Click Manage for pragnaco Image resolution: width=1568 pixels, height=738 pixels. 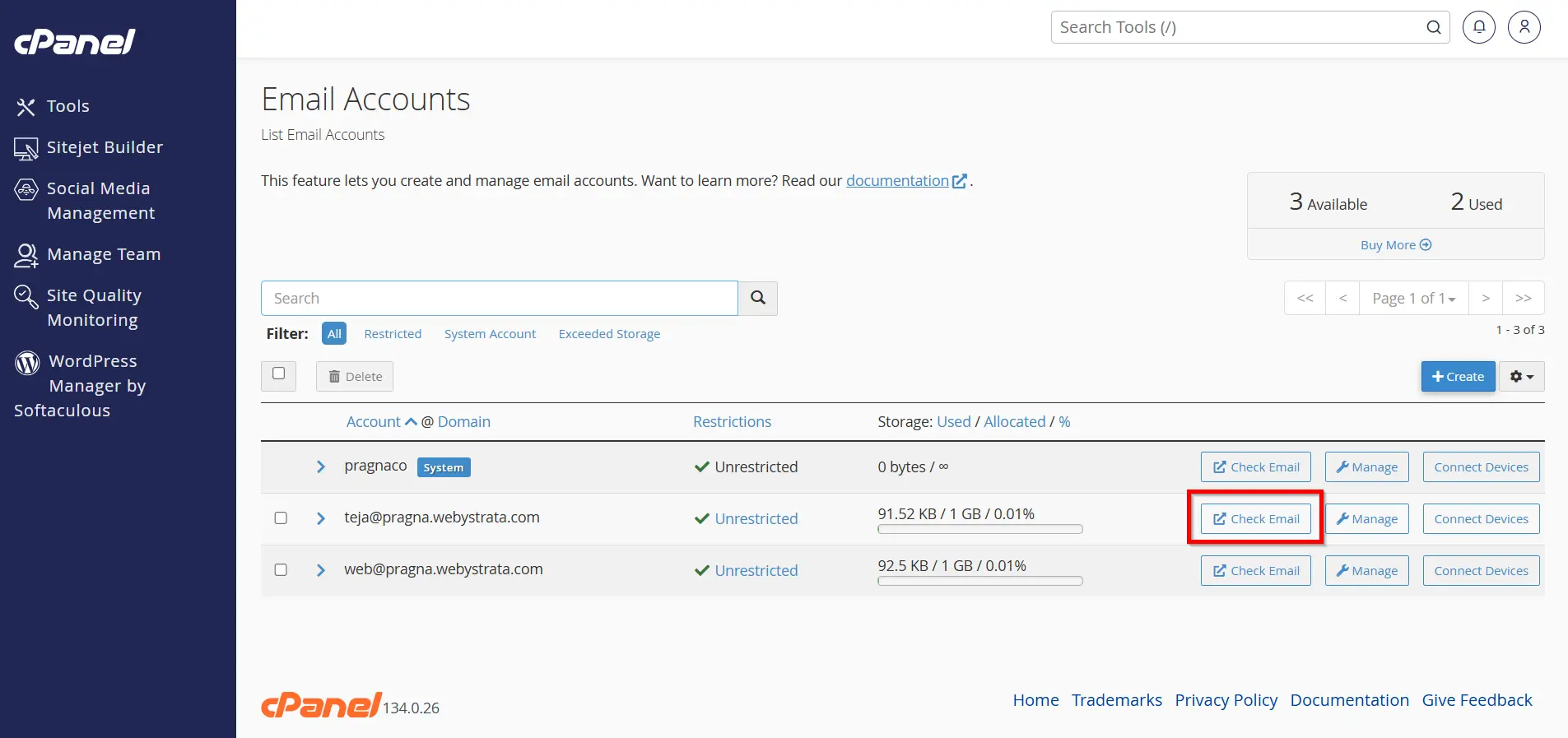pyautogui.click(x=1367, y=466)
